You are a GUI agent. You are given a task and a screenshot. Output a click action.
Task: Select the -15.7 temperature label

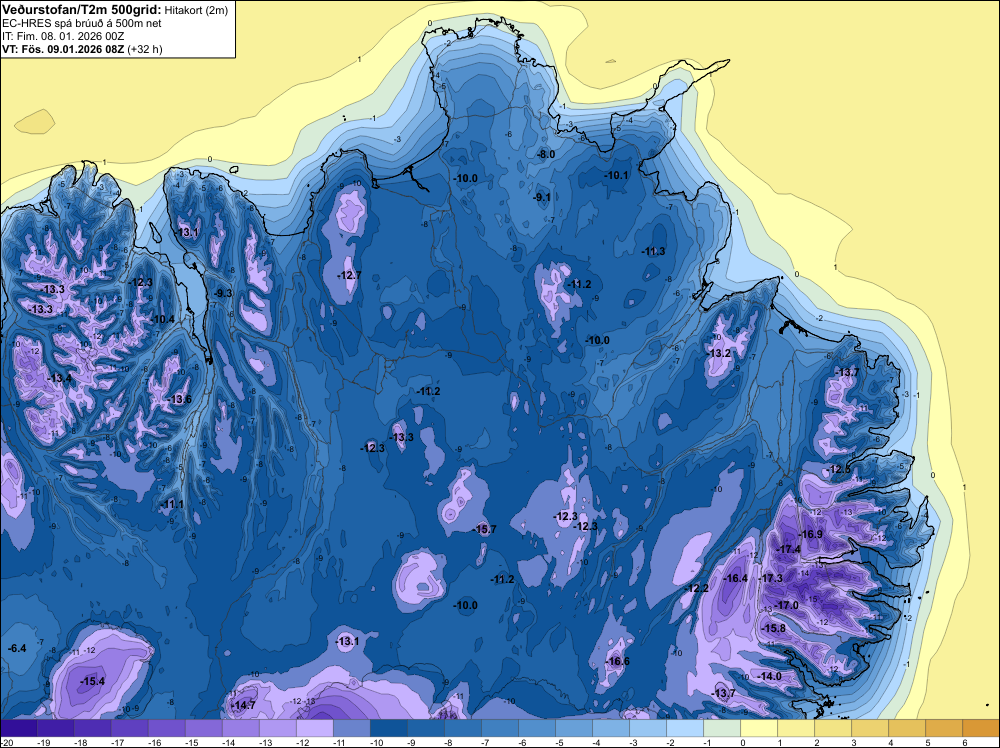[484, 529]
